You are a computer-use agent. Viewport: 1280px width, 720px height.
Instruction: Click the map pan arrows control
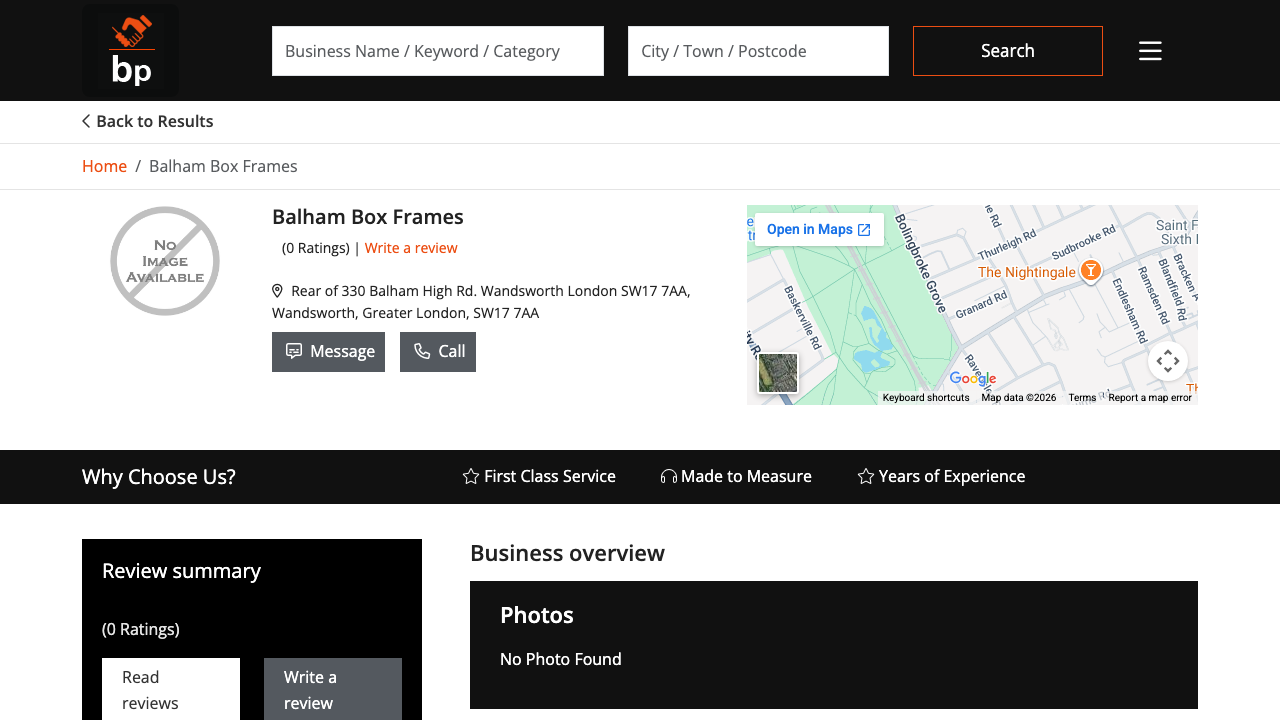(x=1167, y=361)
